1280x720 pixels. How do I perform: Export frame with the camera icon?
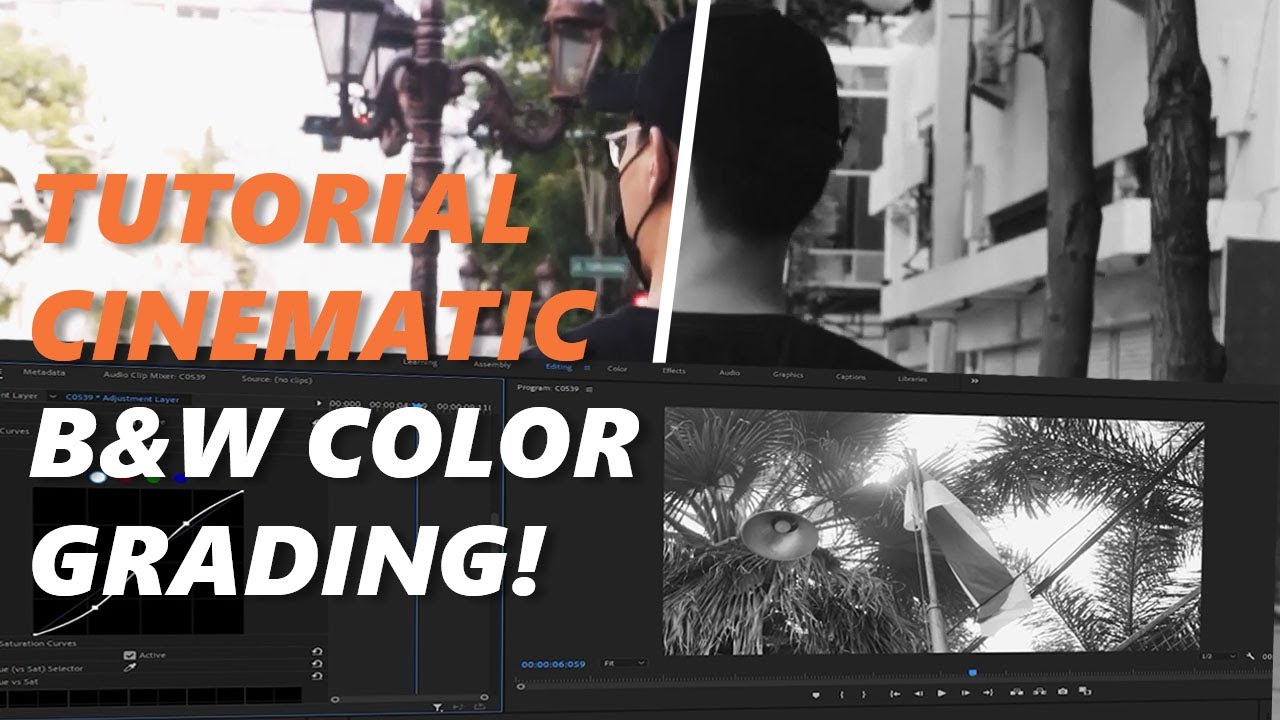coord(1063,692)
